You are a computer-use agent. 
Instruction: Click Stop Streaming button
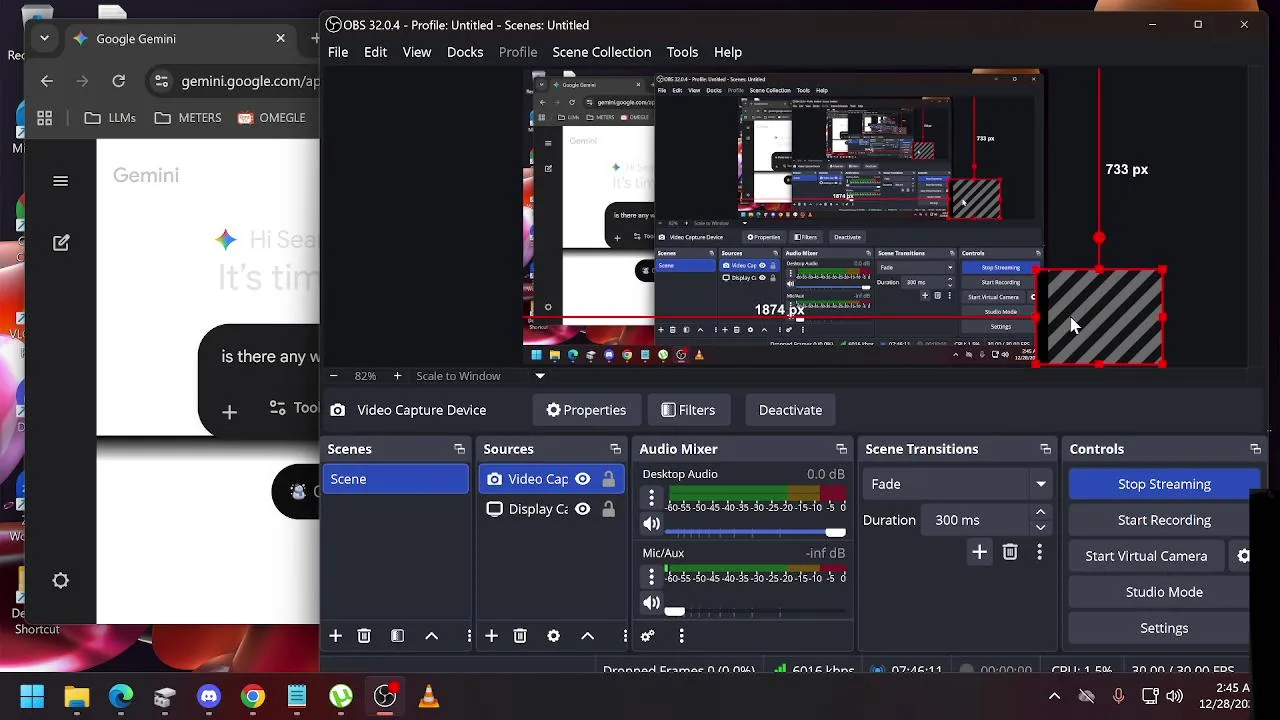tap(1164, 484)
